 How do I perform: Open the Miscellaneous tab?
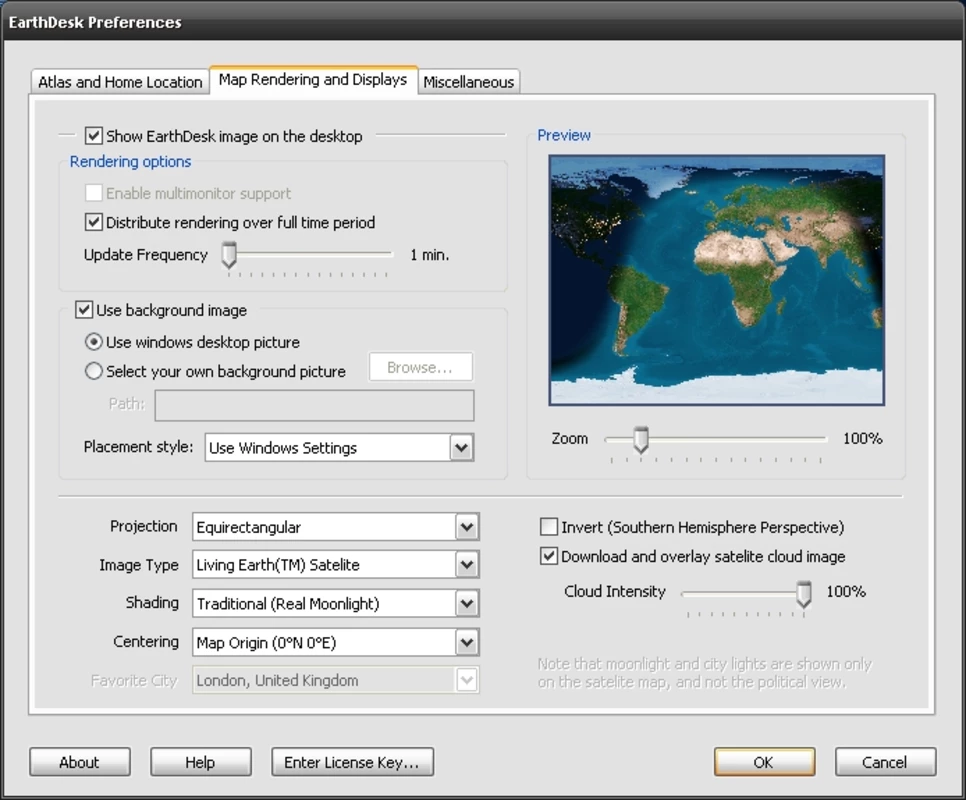point(469,81)
